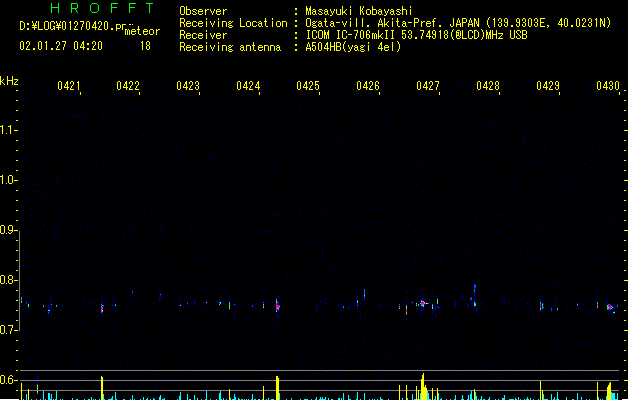The image size is (629, 400).
Task: Click the date stamp 02.01.27 04:20
Action: tap(61, 46)
